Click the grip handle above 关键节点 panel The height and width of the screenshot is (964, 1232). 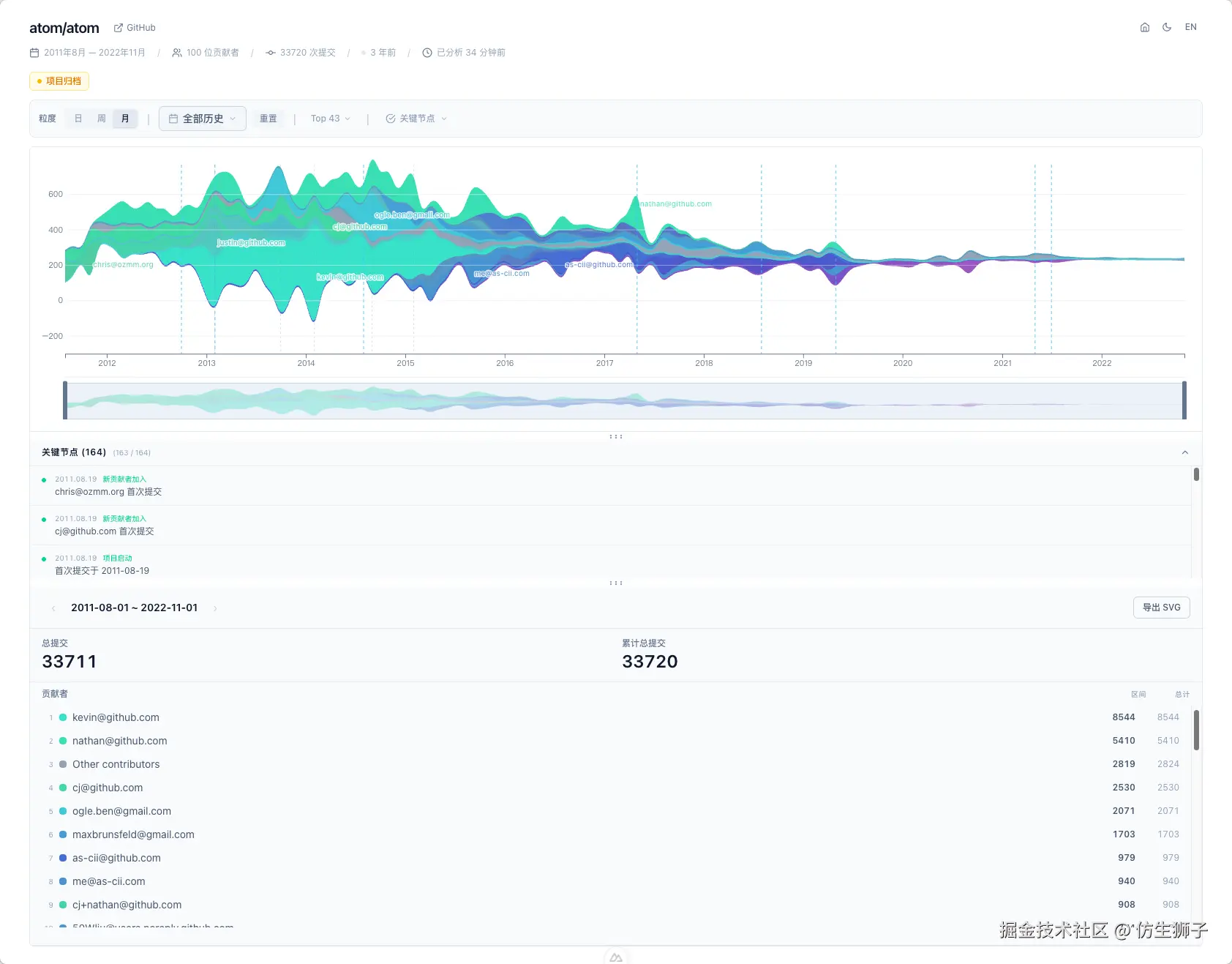[616, 436]
